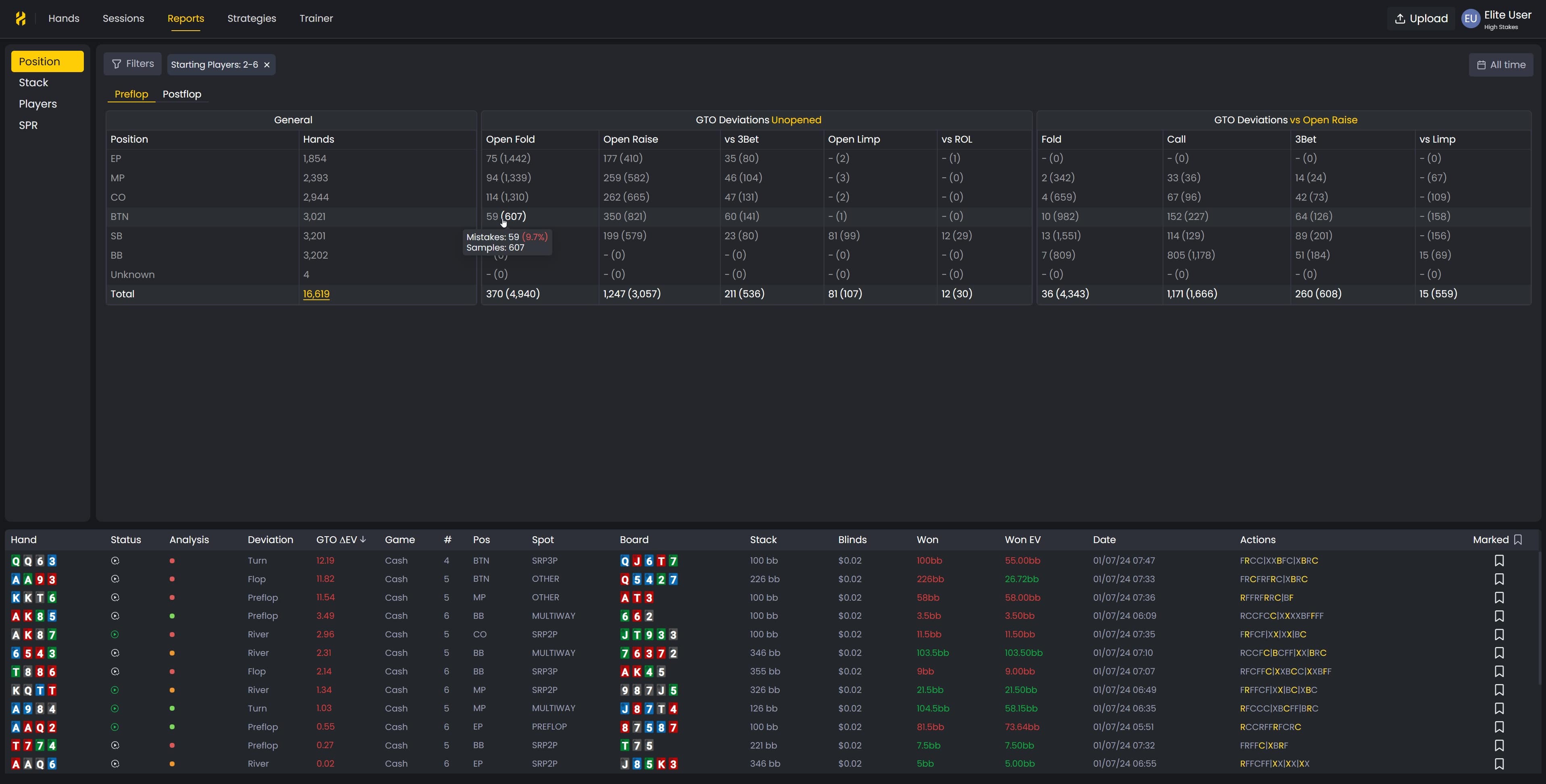1546x784 pixels.
Task: Open total hands link 16,619
Action: 316,294
